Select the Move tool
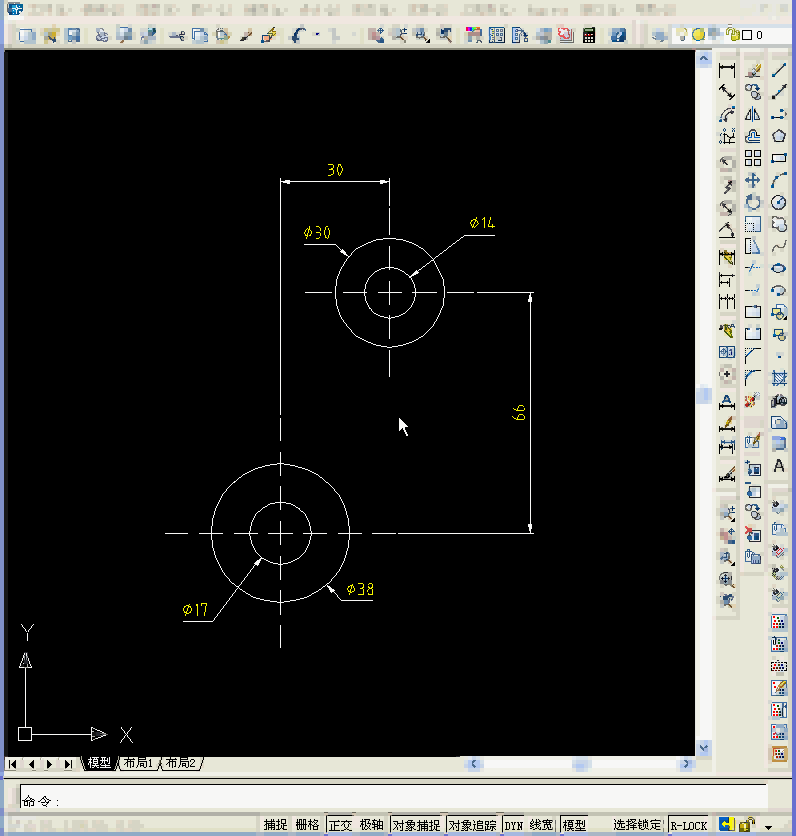 753,180
